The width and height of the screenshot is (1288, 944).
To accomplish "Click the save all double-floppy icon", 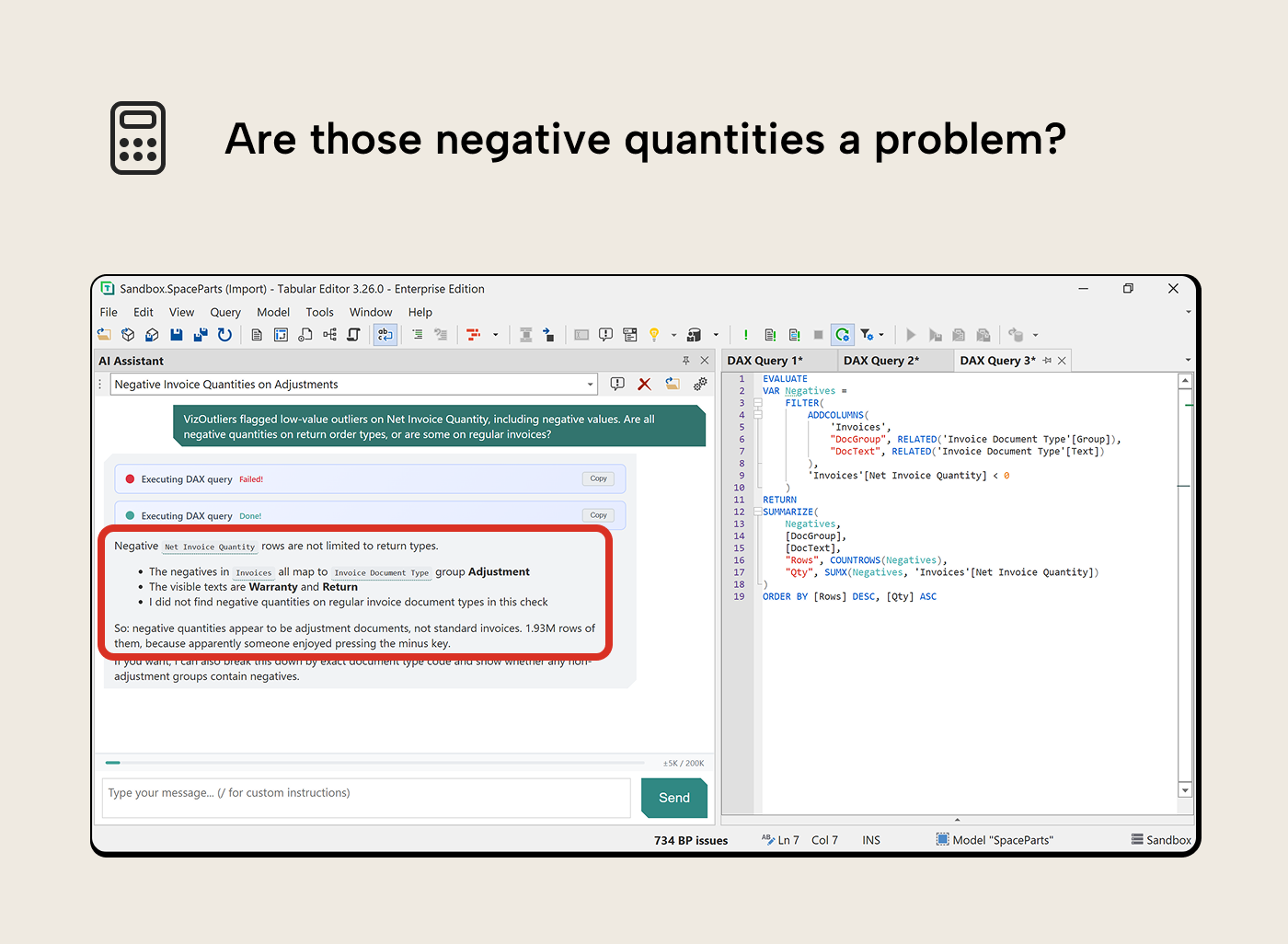I will click(201, 335).
